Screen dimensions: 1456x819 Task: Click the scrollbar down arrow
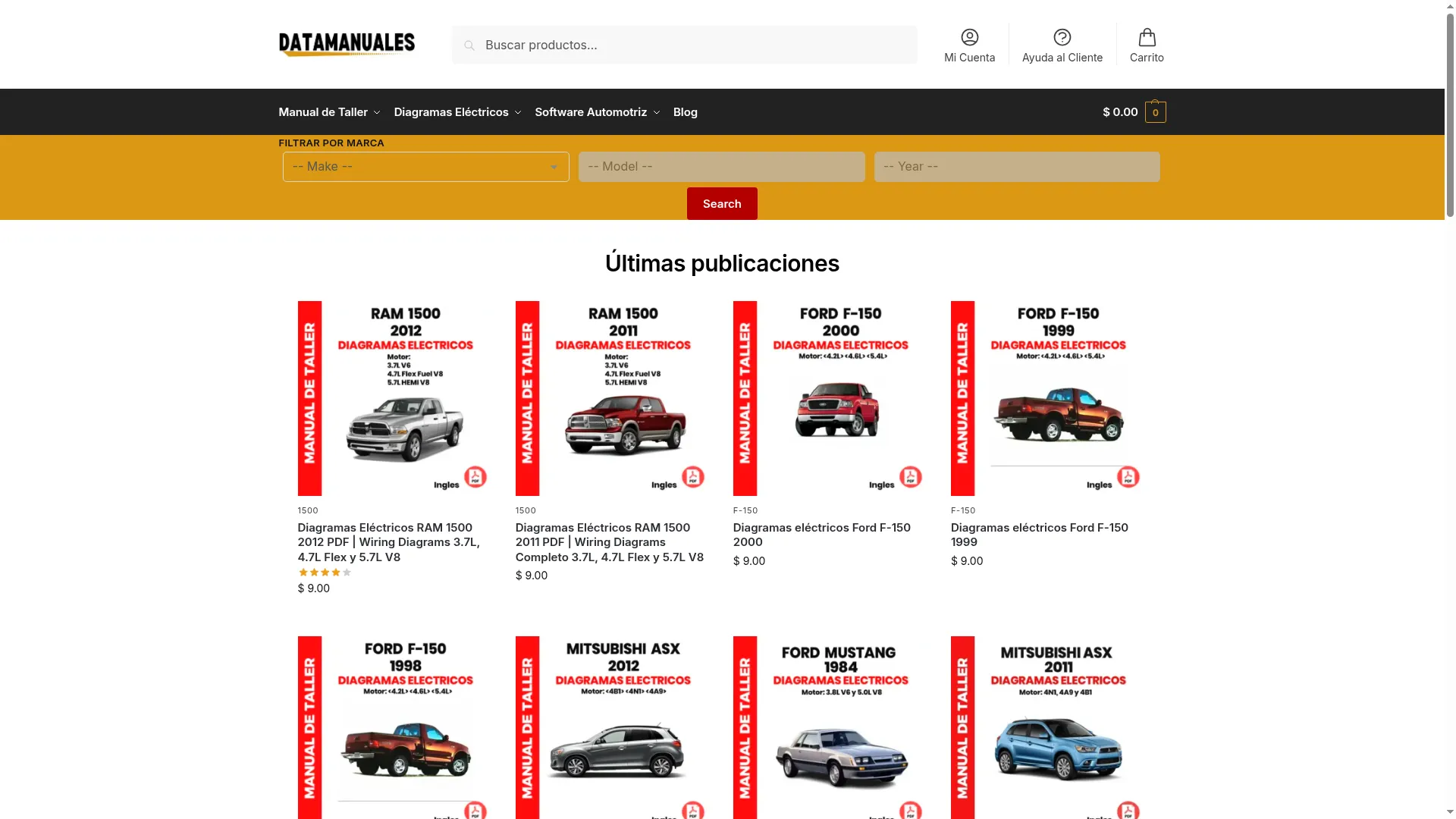tap(1450, 812)
